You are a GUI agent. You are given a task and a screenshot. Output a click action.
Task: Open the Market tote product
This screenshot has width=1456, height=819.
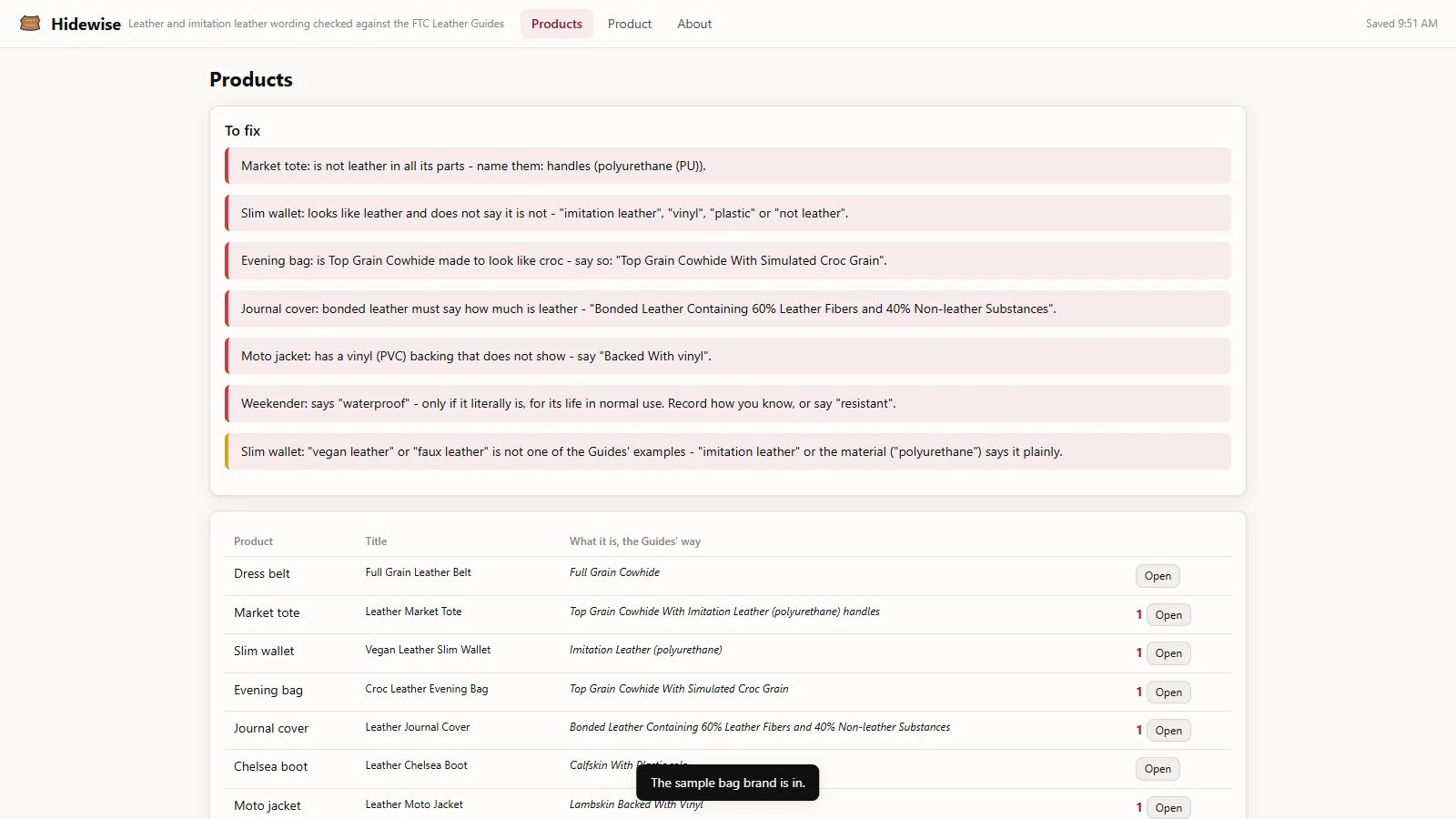pyautogui.click(x=1168, y=615)
